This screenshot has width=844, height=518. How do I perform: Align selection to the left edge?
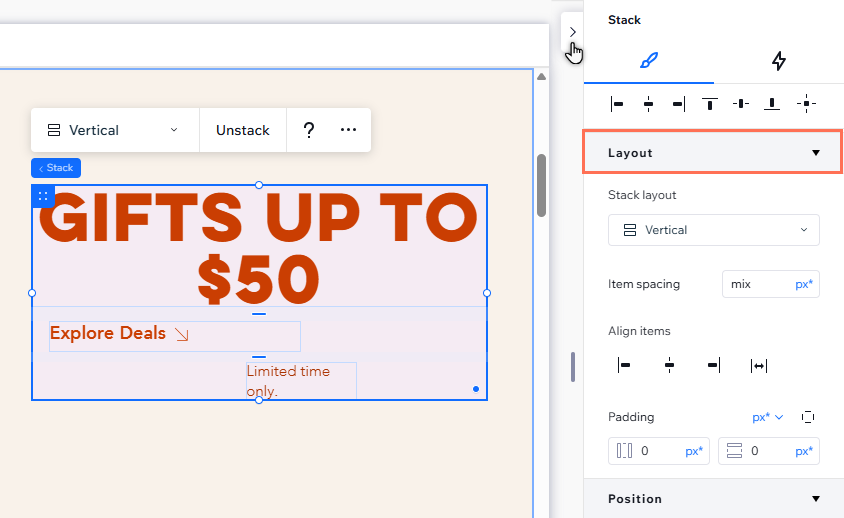(617, 104)
